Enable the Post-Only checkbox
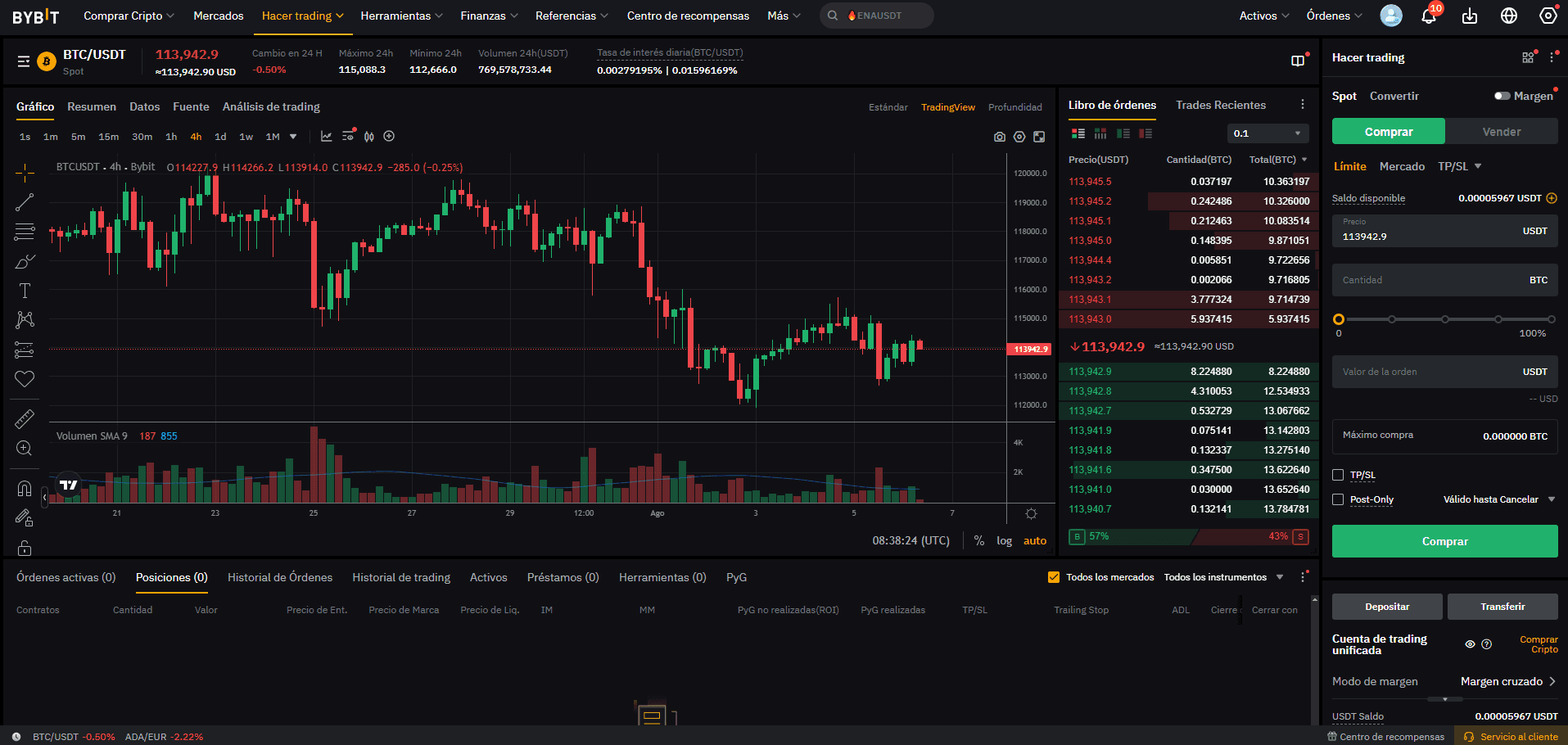 point(1338,499)
